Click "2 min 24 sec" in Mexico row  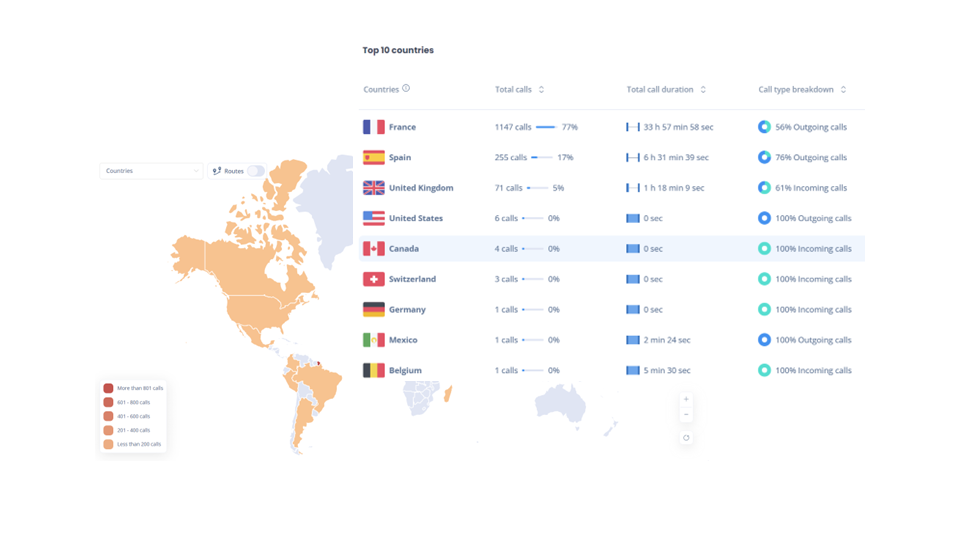(667, 340)
